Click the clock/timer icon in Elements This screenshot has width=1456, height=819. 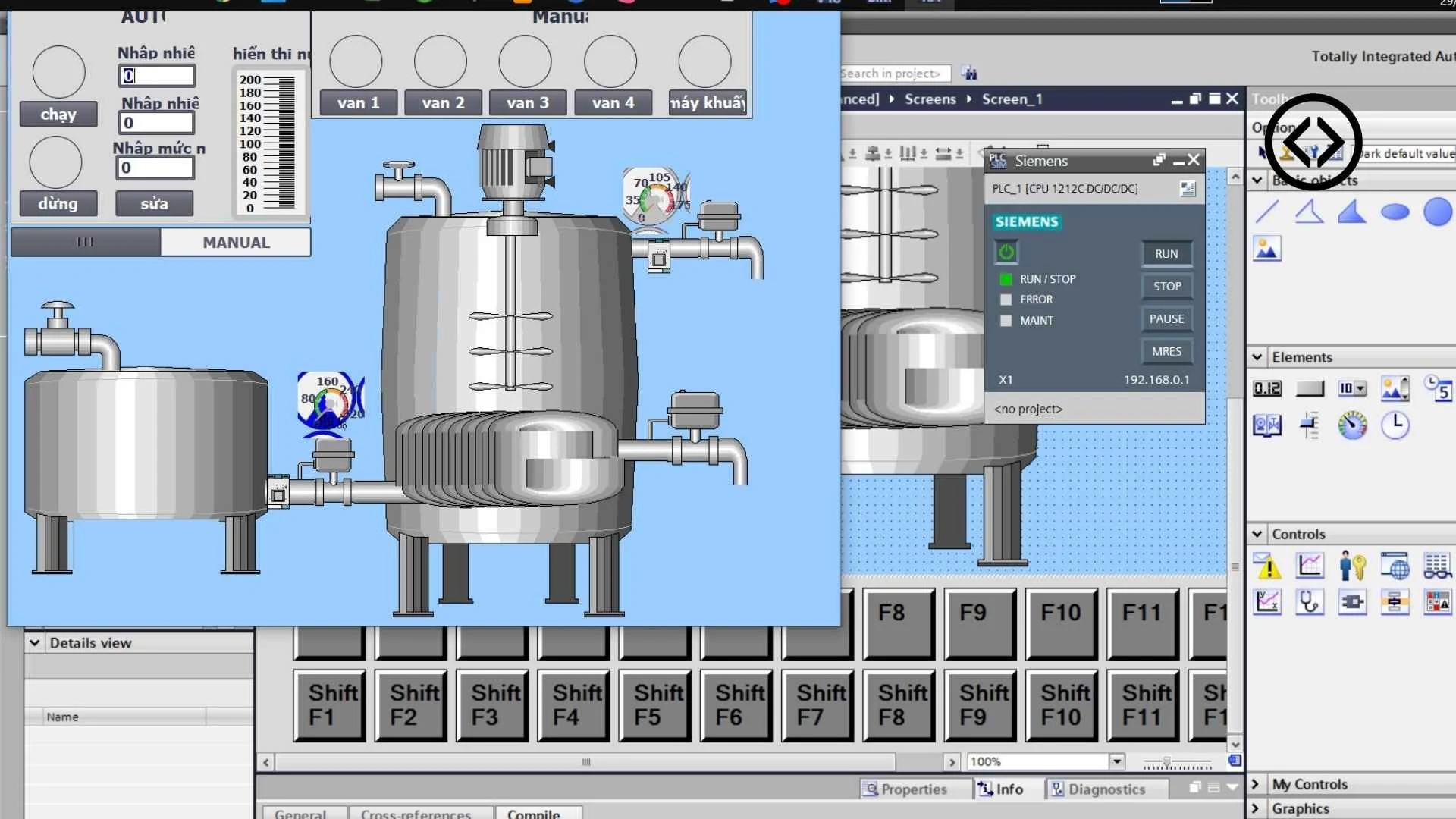1396,424
